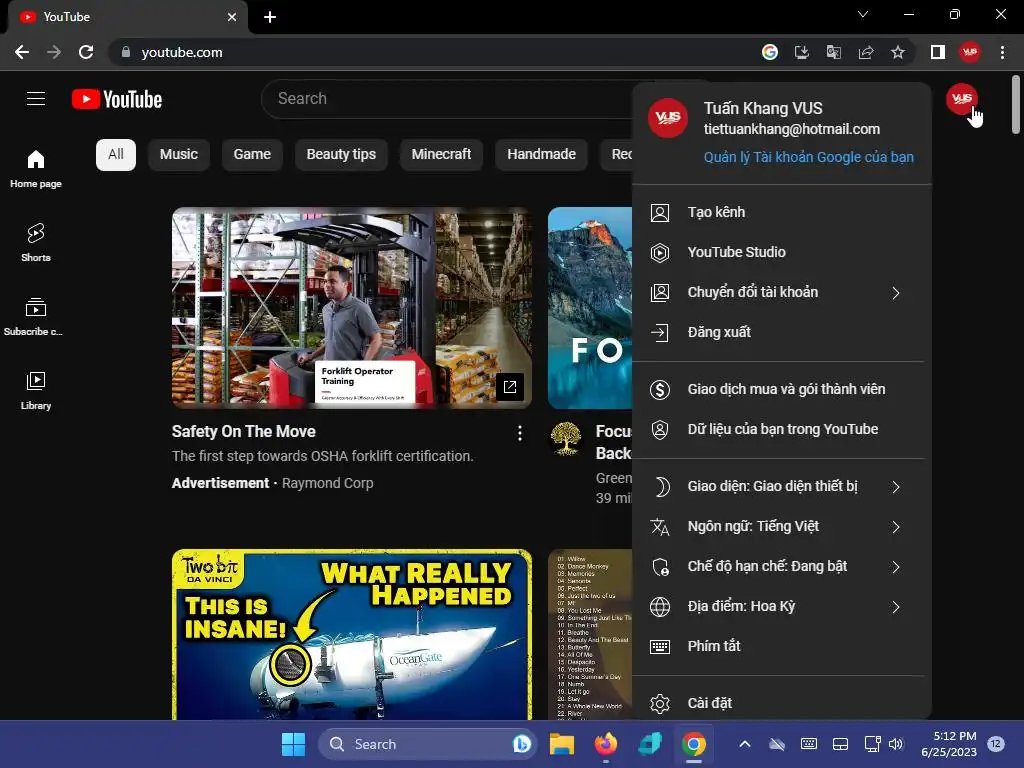Bookmark this page with the star
The image size is (1024, 768).
pos(898,52)
